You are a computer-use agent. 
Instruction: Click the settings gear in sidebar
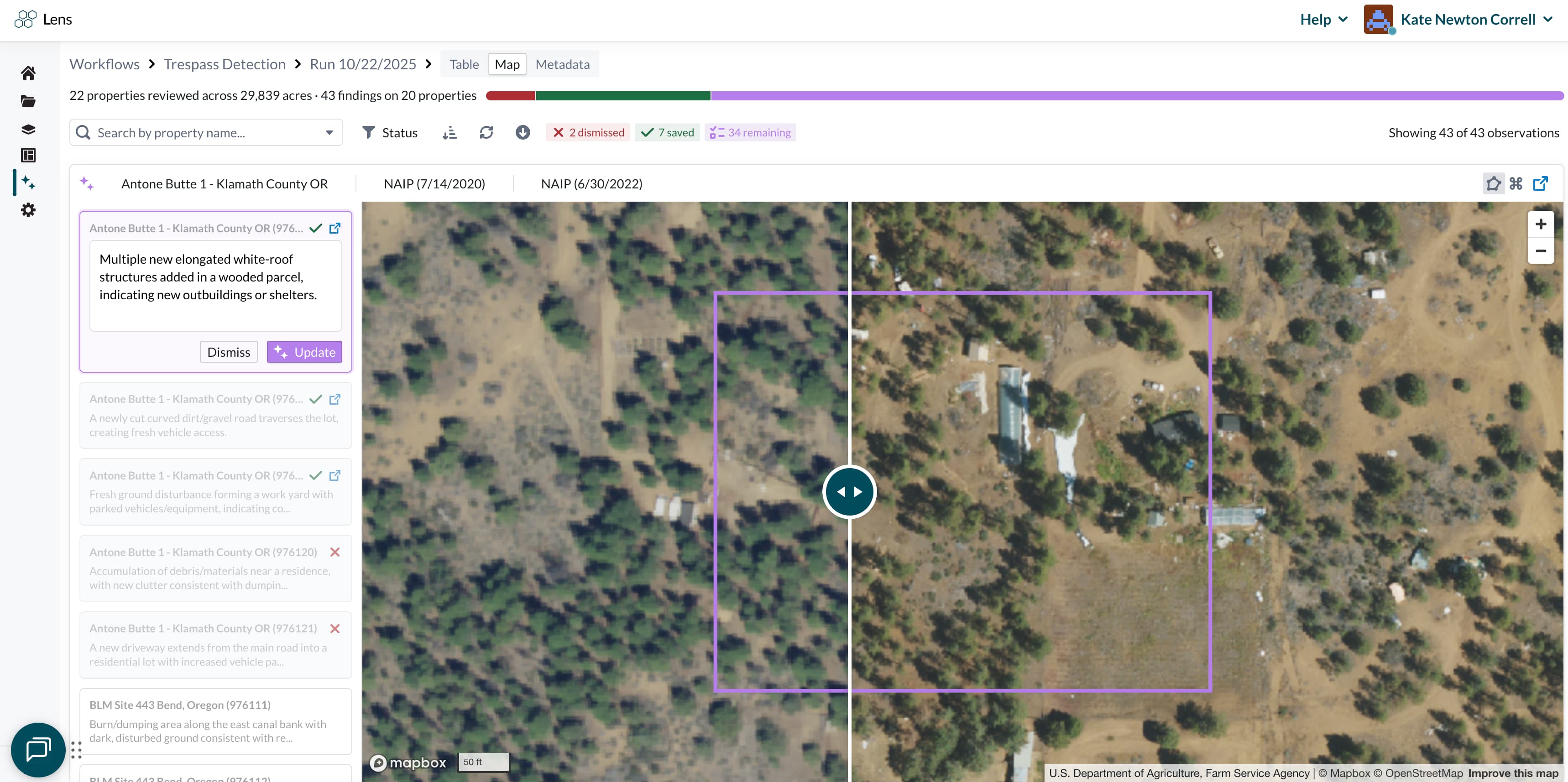pyautogui.click(x=28, y=210)
